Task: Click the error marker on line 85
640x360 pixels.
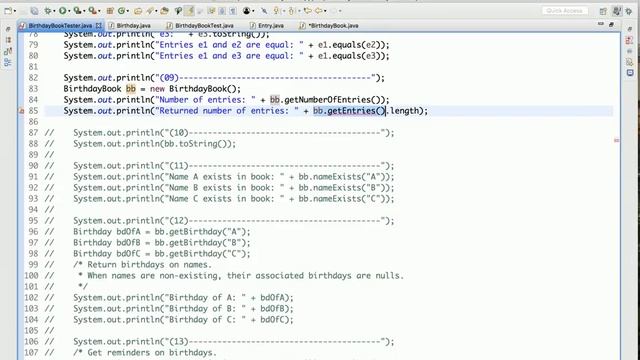Action: (x=22, y=111)
